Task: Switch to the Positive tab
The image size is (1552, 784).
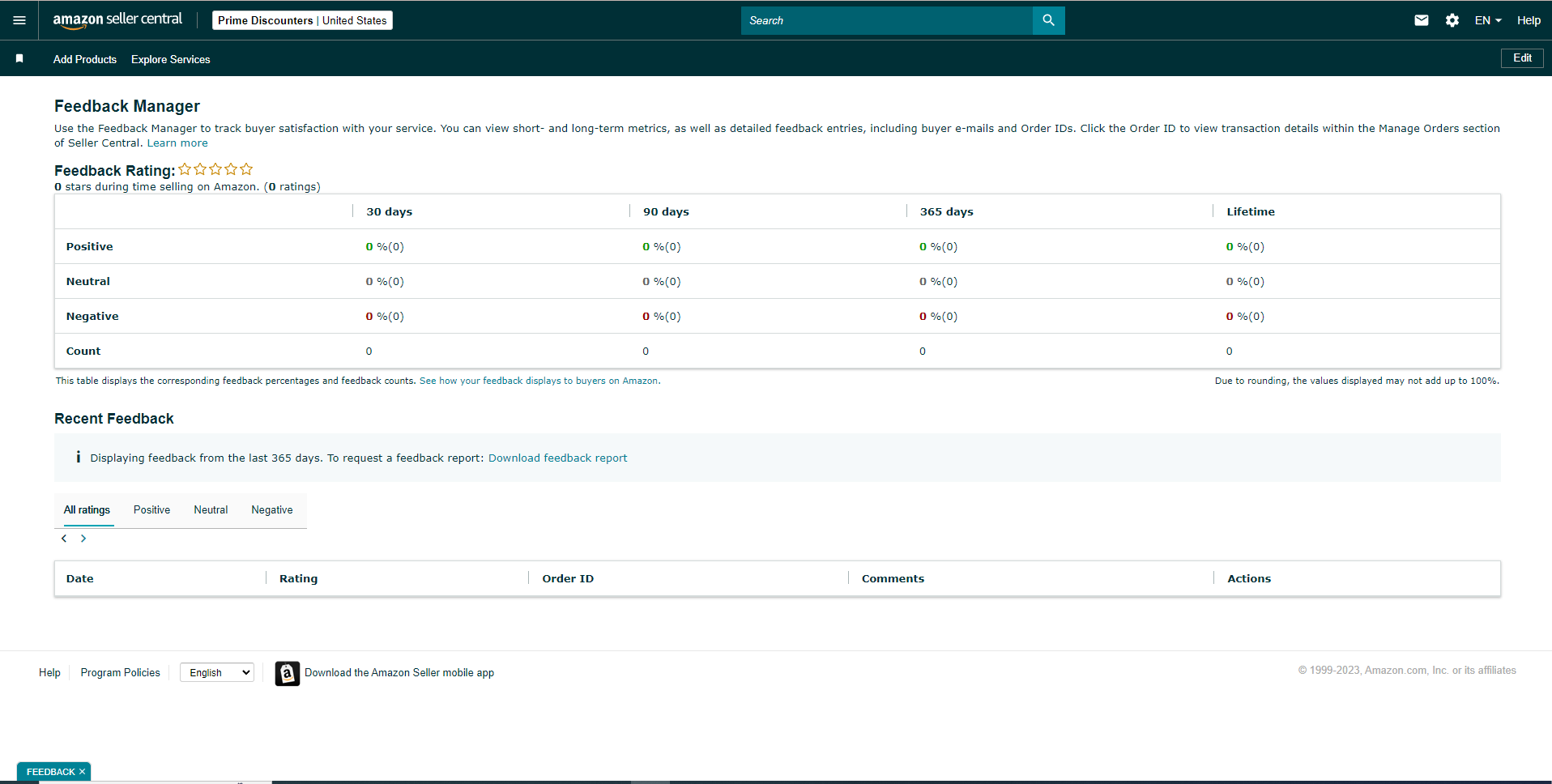Action: click(x=151, y=509)
